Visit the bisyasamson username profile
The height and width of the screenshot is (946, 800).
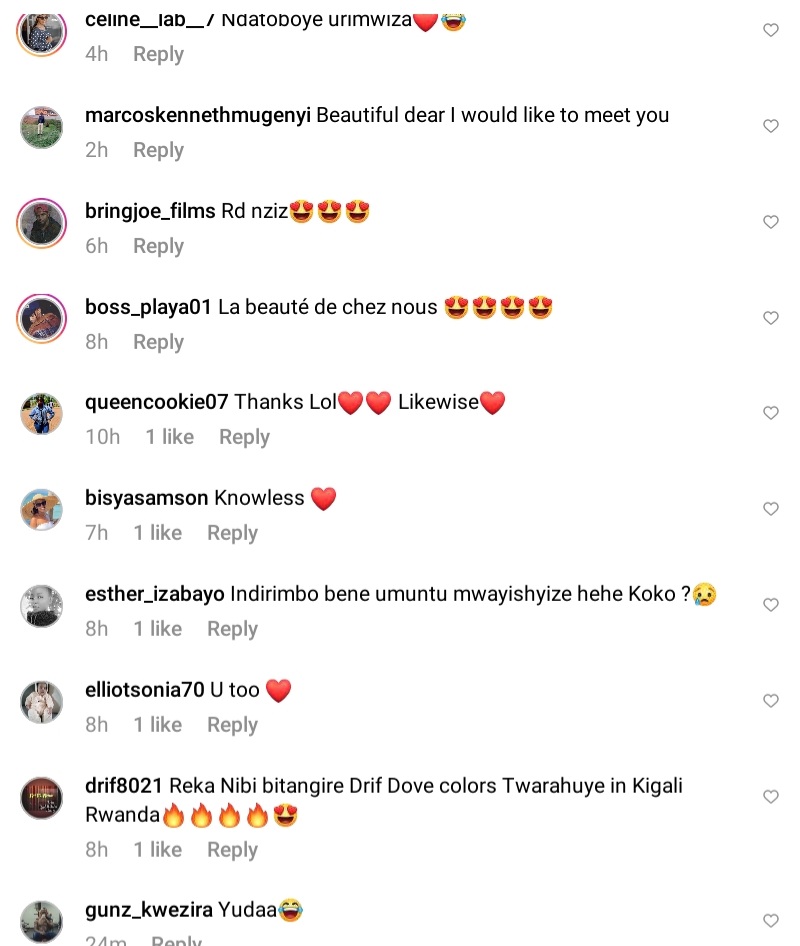click(x=147, y=498)
